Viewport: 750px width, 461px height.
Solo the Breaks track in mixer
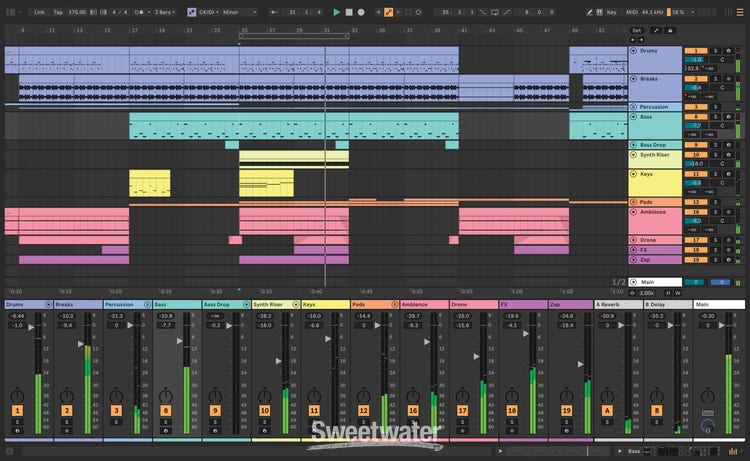point(66,423)
